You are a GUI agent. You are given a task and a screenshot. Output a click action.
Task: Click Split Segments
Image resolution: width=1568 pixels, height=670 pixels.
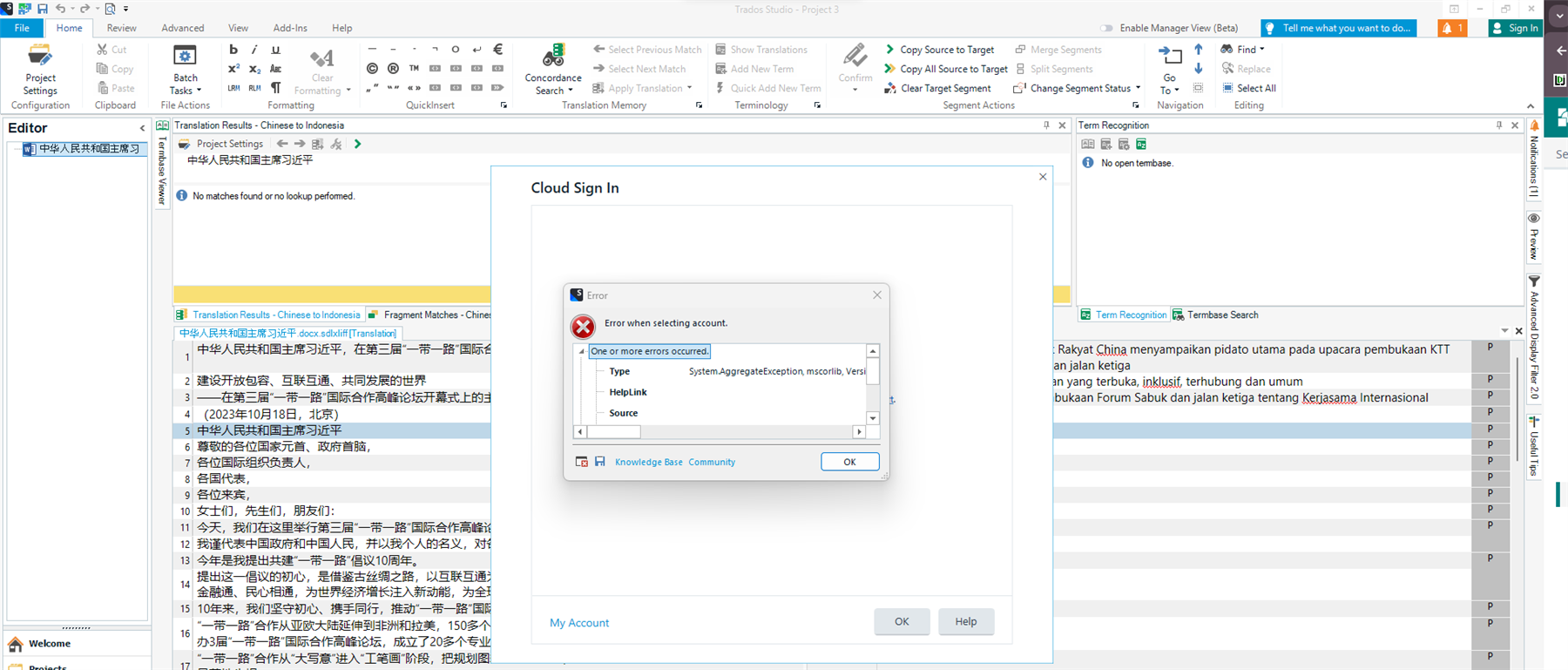tap(1054, 69)
